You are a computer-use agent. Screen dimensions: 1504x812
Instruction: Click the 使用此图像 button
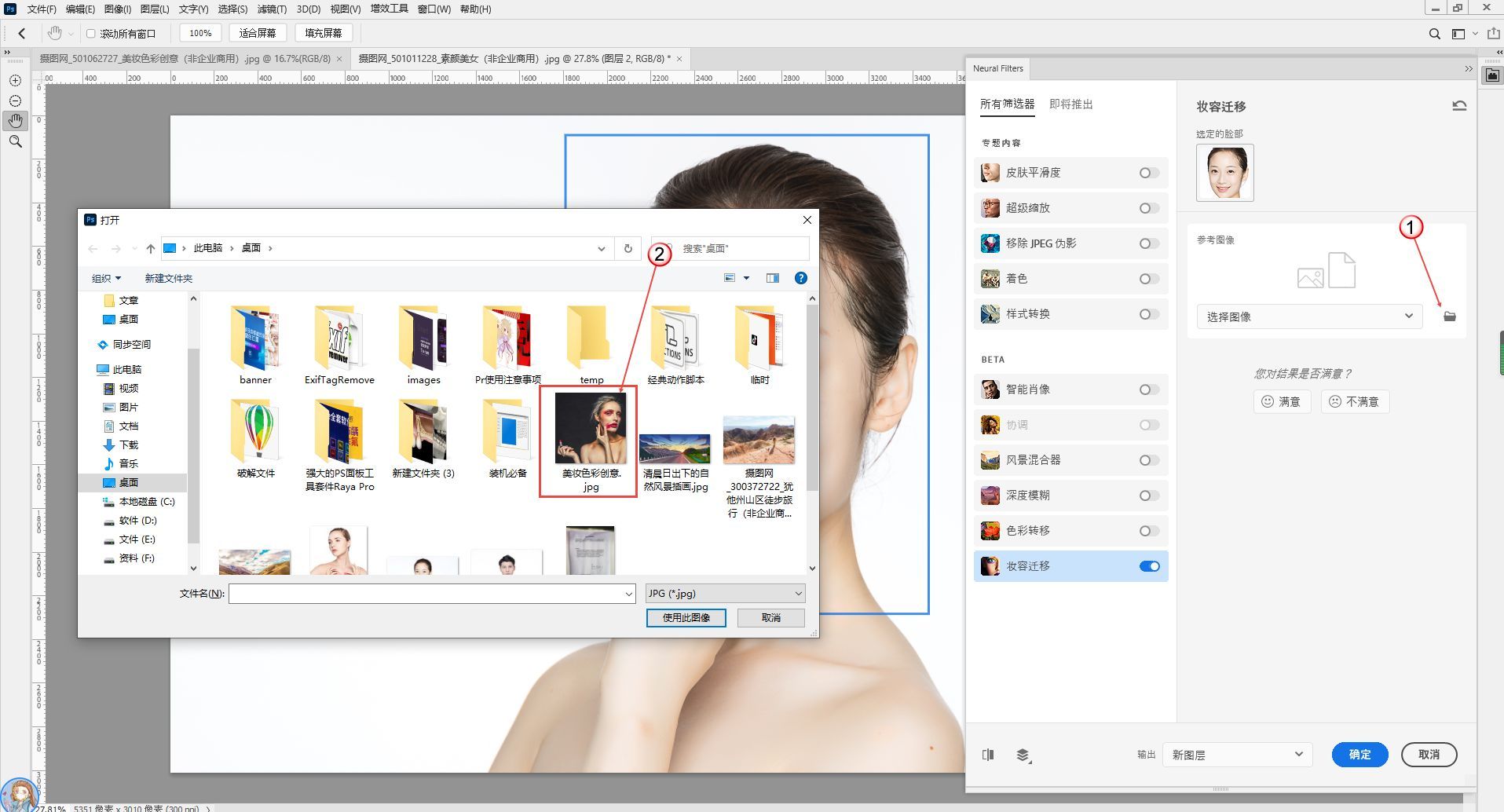click(686, 618)
